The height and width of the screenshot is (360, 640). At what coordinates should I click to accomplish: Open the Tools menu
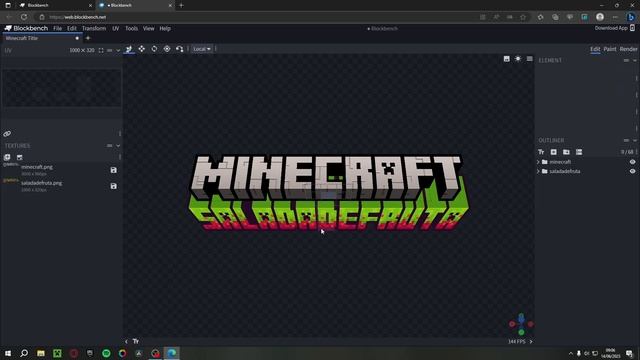pos(131,28)
